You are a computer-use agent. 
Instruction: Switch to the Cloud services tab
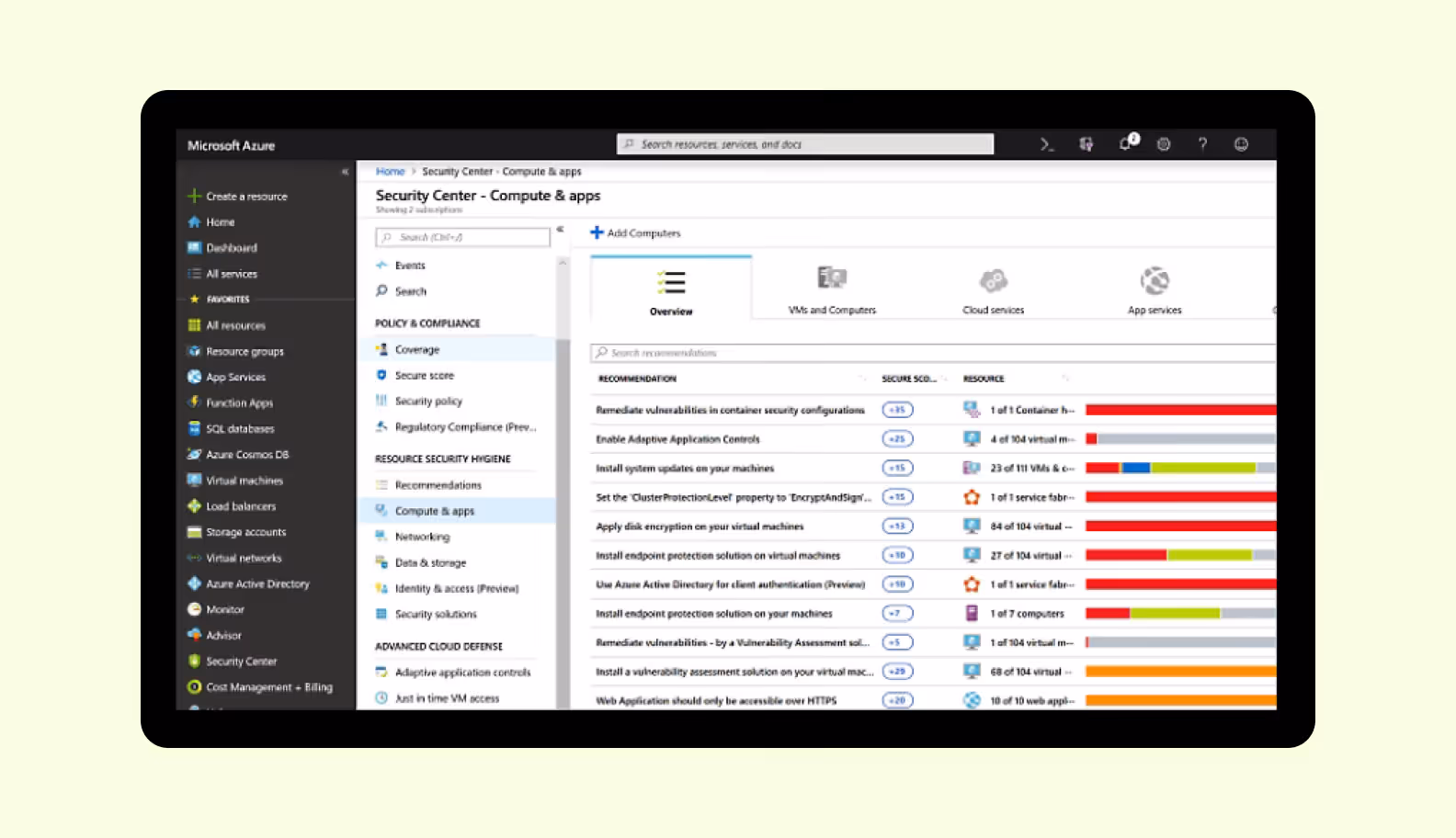coord(993,289)
